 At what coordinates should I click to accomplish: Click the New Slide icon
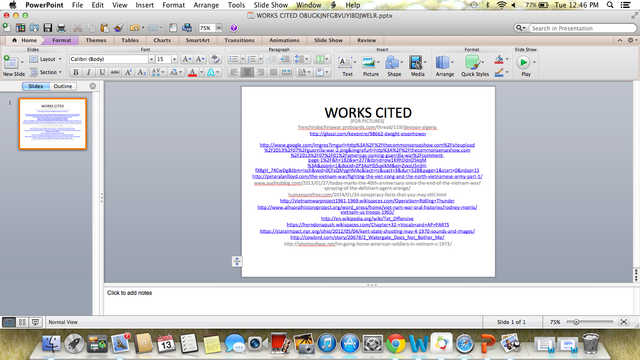coord(11,62)
